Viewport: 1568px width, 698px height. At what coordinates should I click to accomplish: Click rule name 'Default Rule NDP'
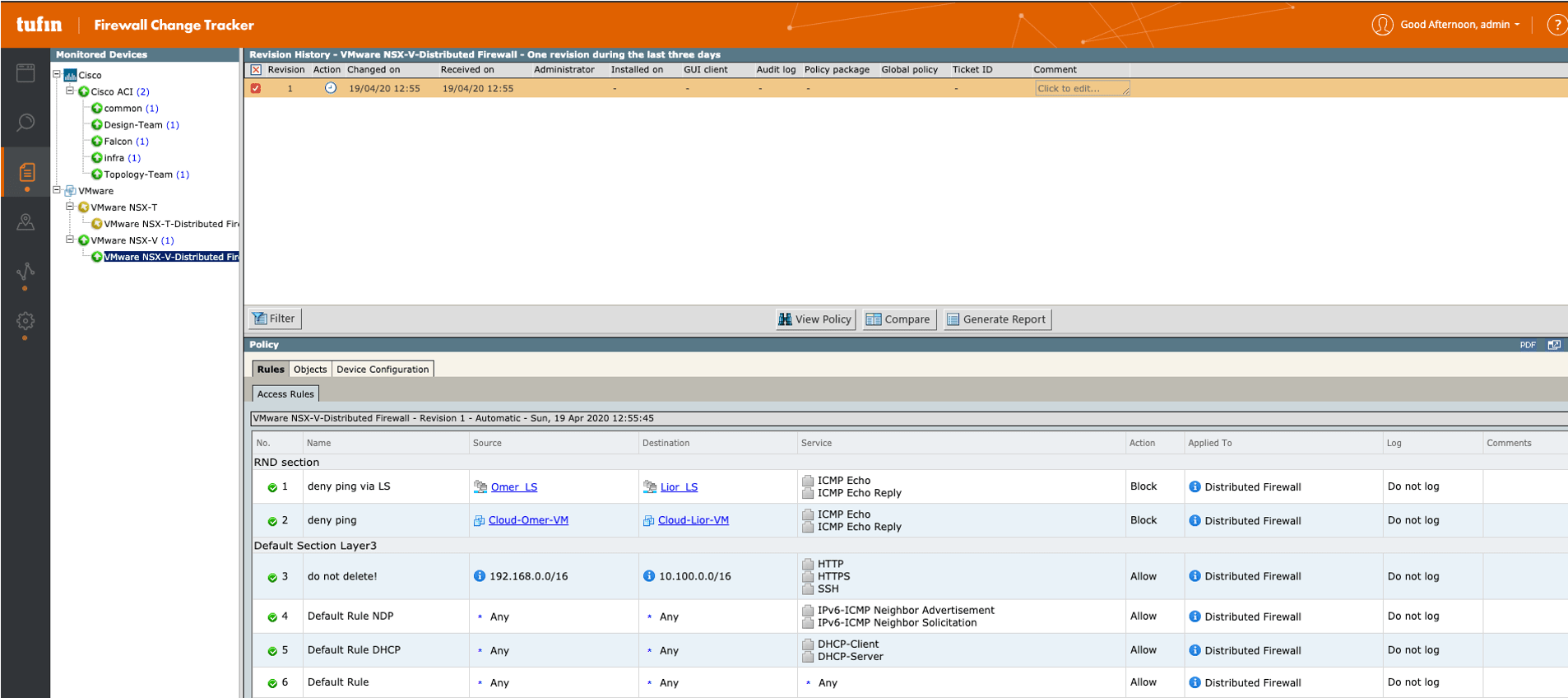(350, 616)
